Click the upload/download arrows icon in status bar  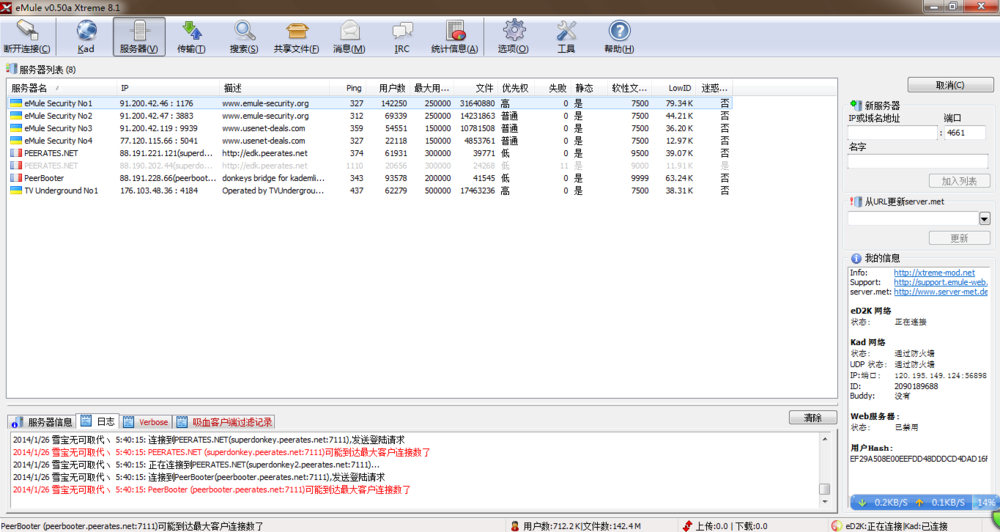687,526
